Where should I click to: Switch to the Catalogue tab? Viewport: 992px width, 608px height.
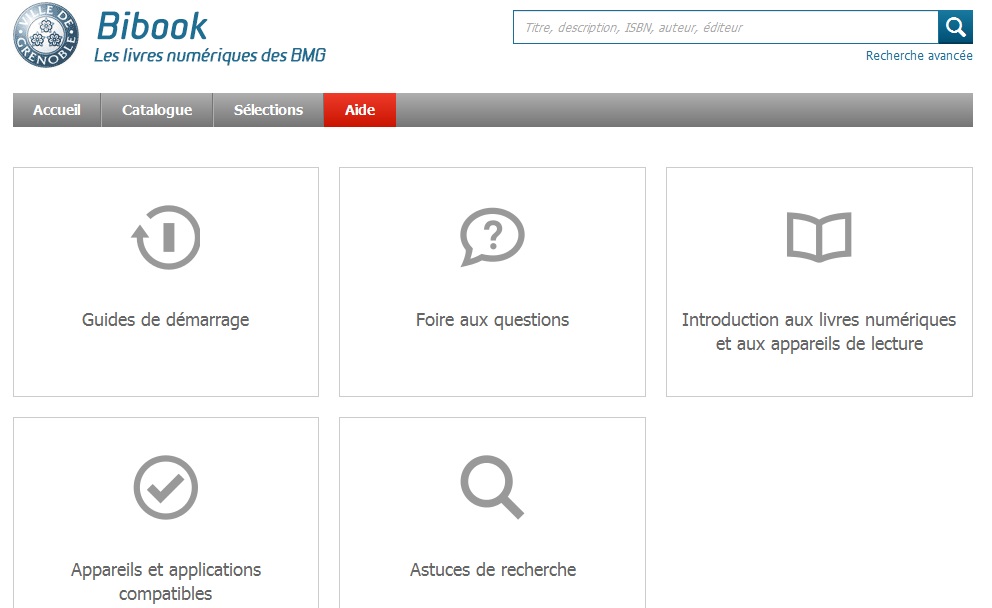[157, 110]
